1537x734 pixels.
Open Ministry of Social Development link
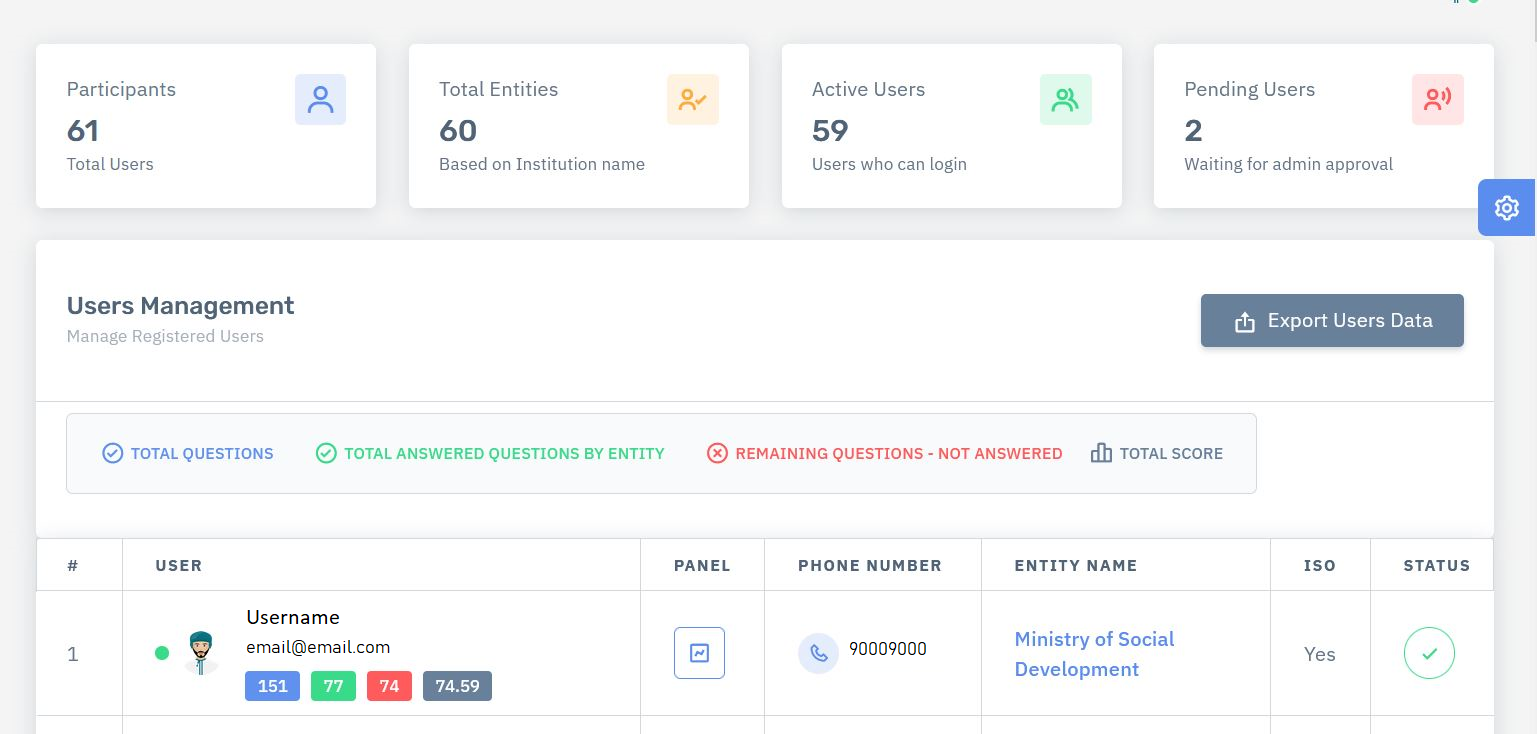[1094, 654]
